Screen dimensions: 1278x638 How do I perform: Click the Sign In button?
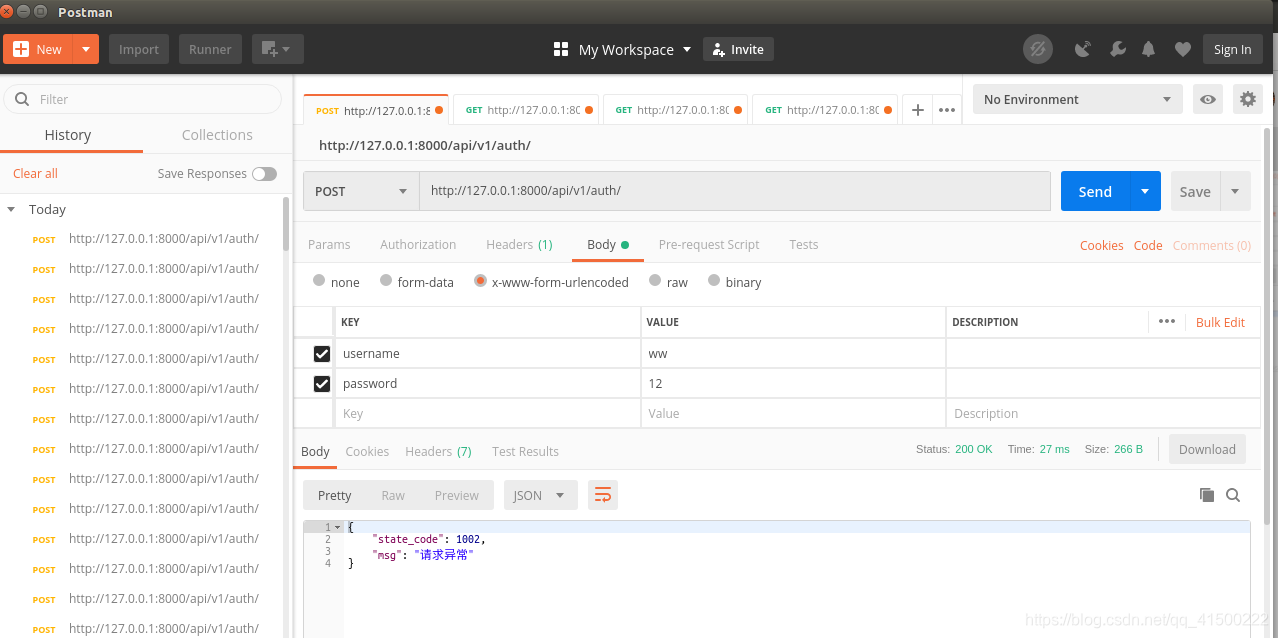tap(1232, 49)
